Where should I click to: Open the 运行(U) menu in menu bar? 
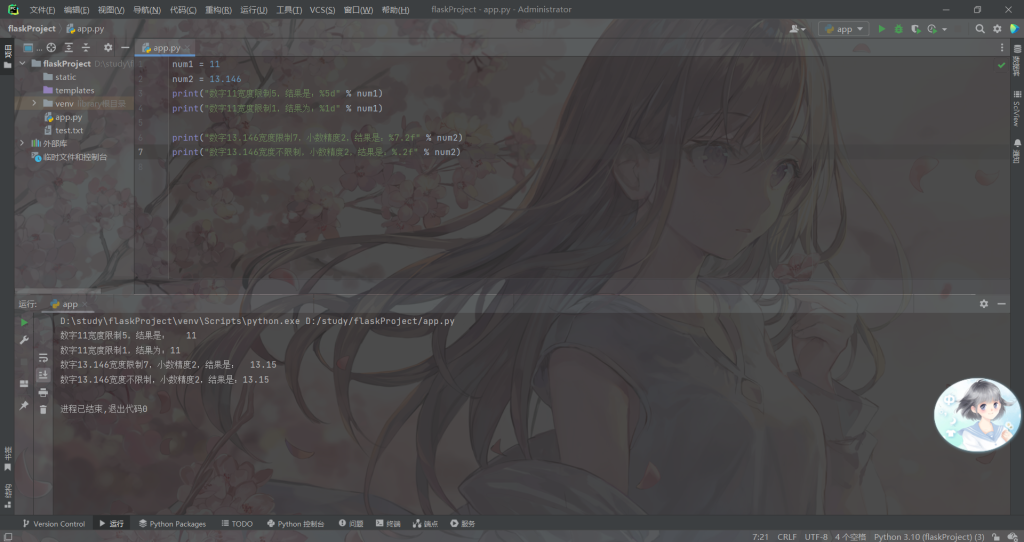click(x=253, y=9)
